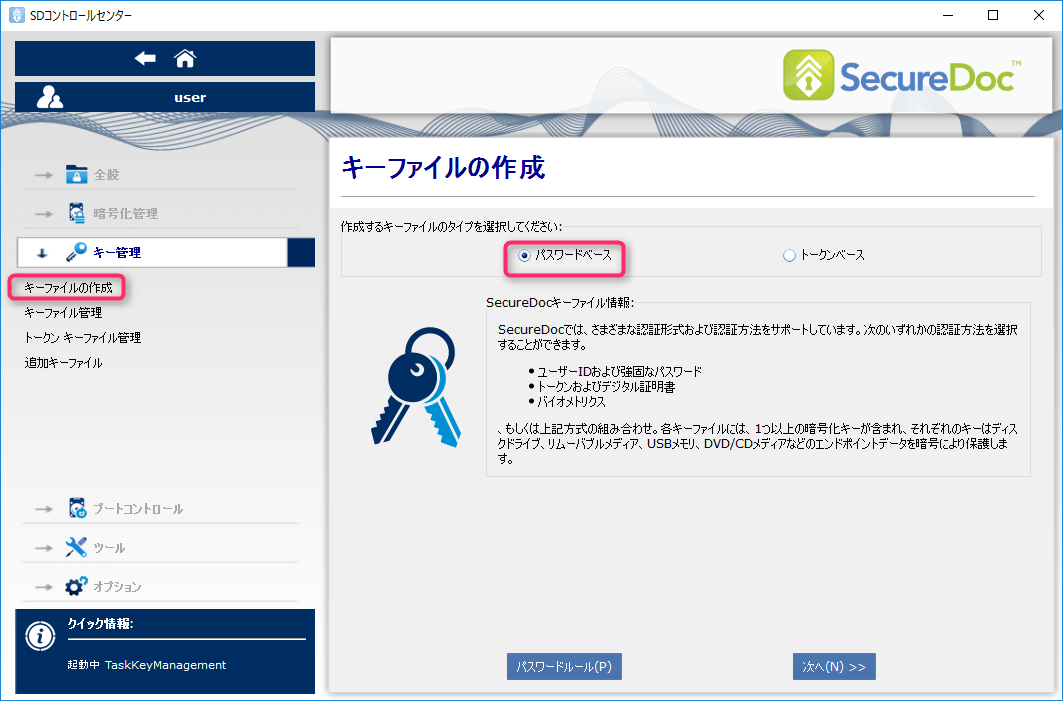The height and width of the screenshot is (701, 1063).
Task: Click the パスワードルール(P) button
Action: [564, 667]
